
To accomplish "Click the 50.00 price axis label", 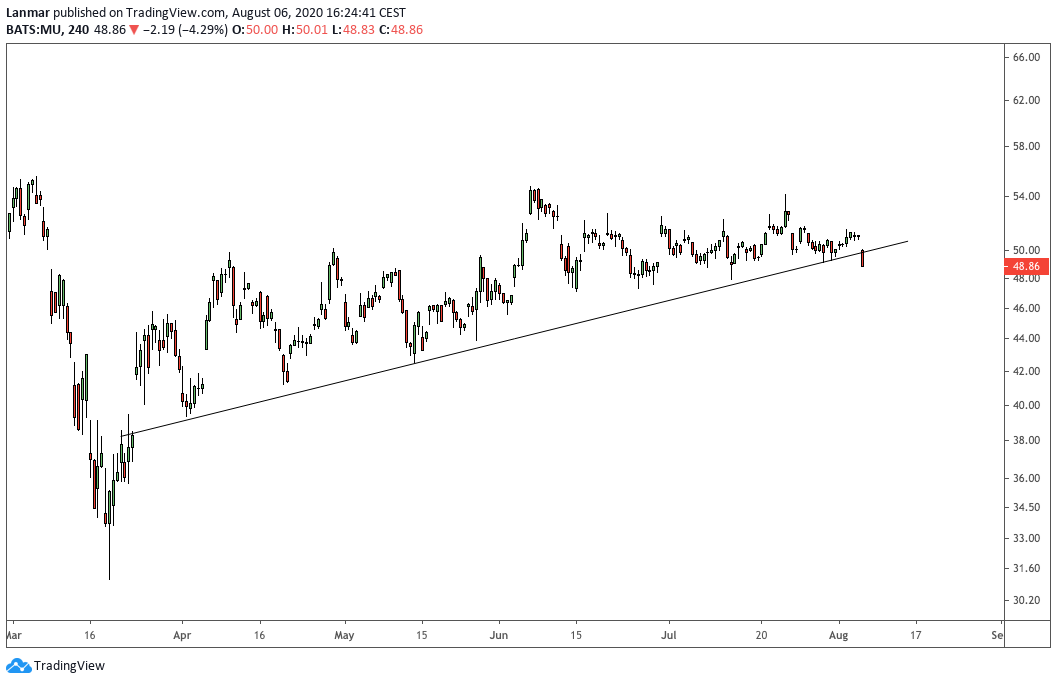I will 1026,250.
